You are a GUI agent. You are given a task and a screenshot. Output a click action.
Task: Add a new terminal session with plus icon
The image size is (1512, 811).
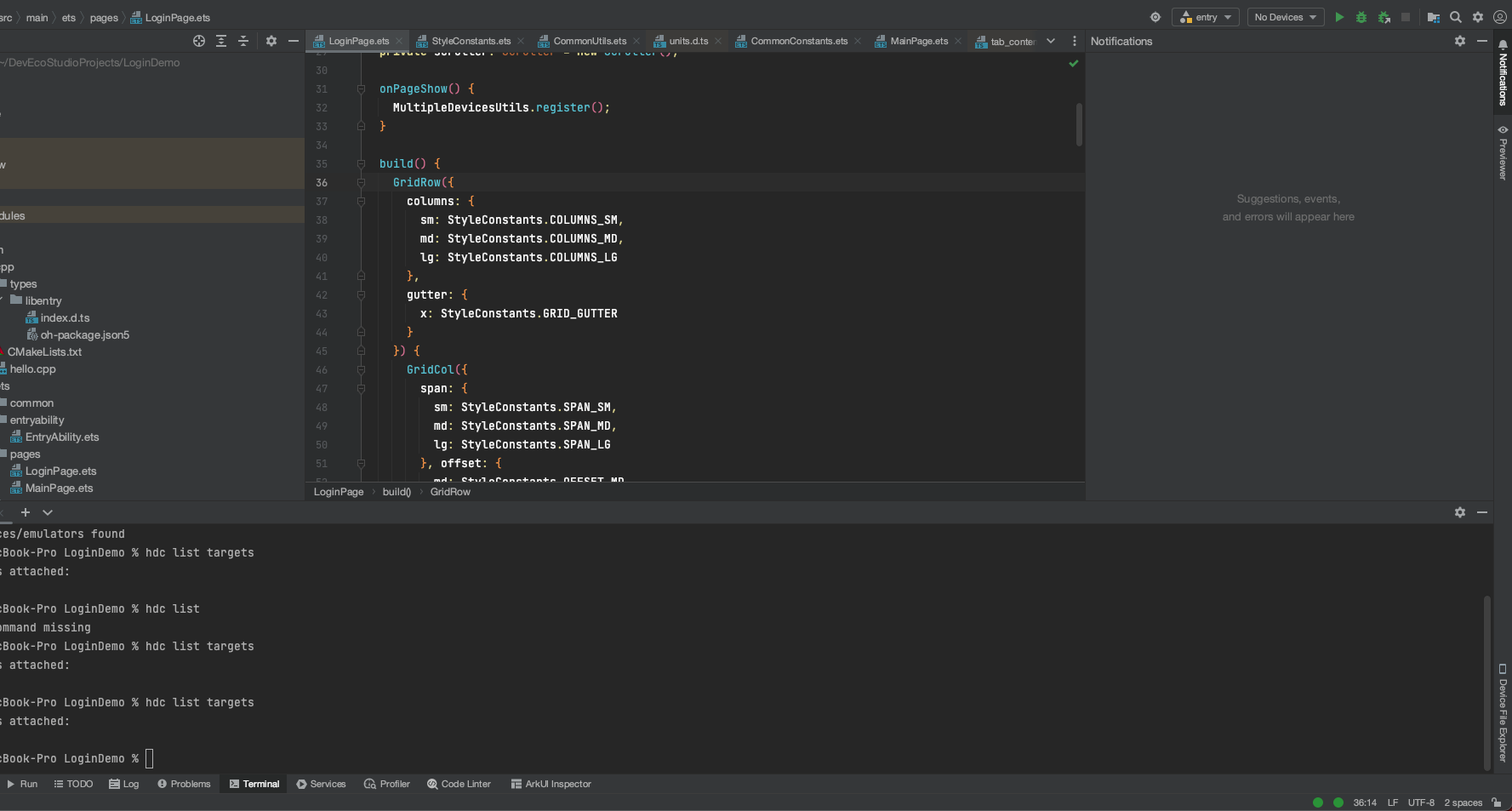point(26,512)
